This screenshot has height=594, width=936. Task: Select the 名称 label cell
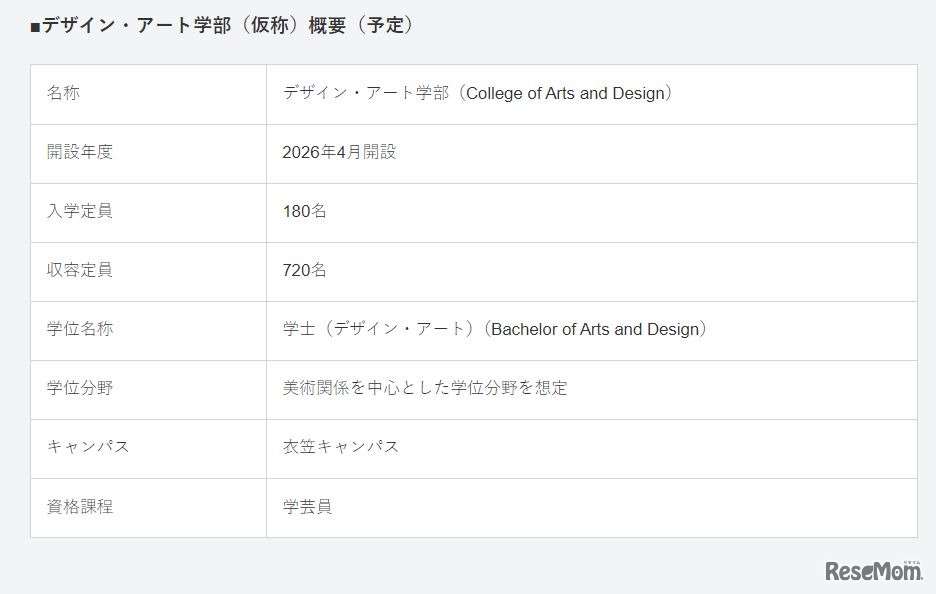pos(63,94)
